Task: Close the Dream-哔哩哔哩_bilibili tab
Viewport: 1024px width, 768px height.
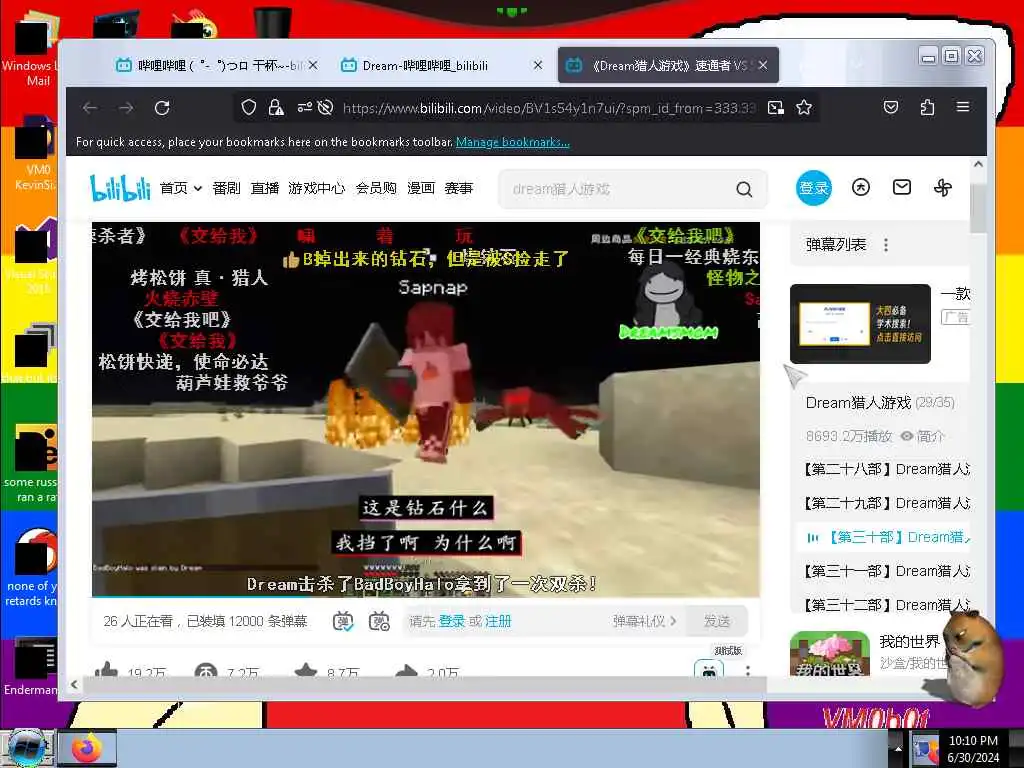Action: pos(537,65)
